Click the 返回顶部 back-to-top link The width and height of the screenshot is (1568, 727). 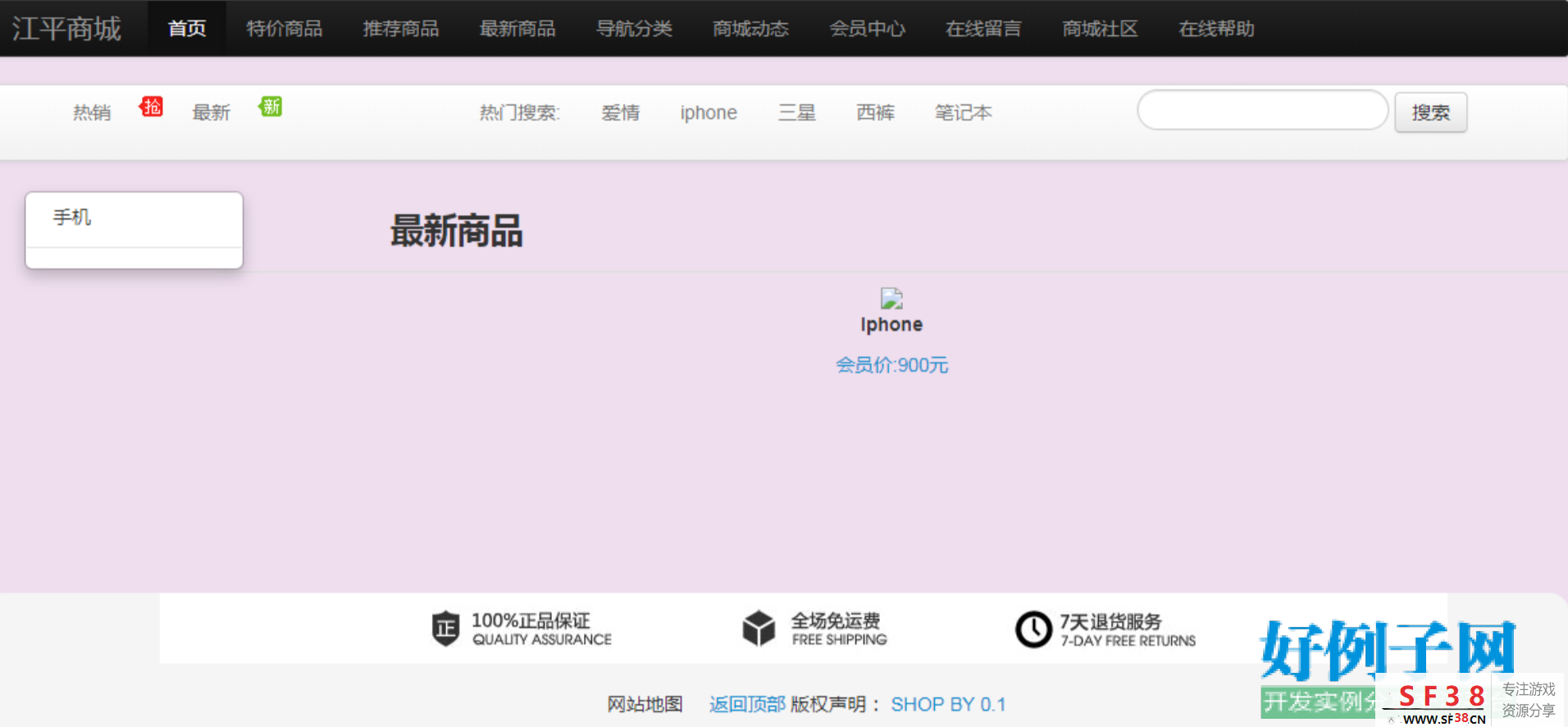(747, 704)
